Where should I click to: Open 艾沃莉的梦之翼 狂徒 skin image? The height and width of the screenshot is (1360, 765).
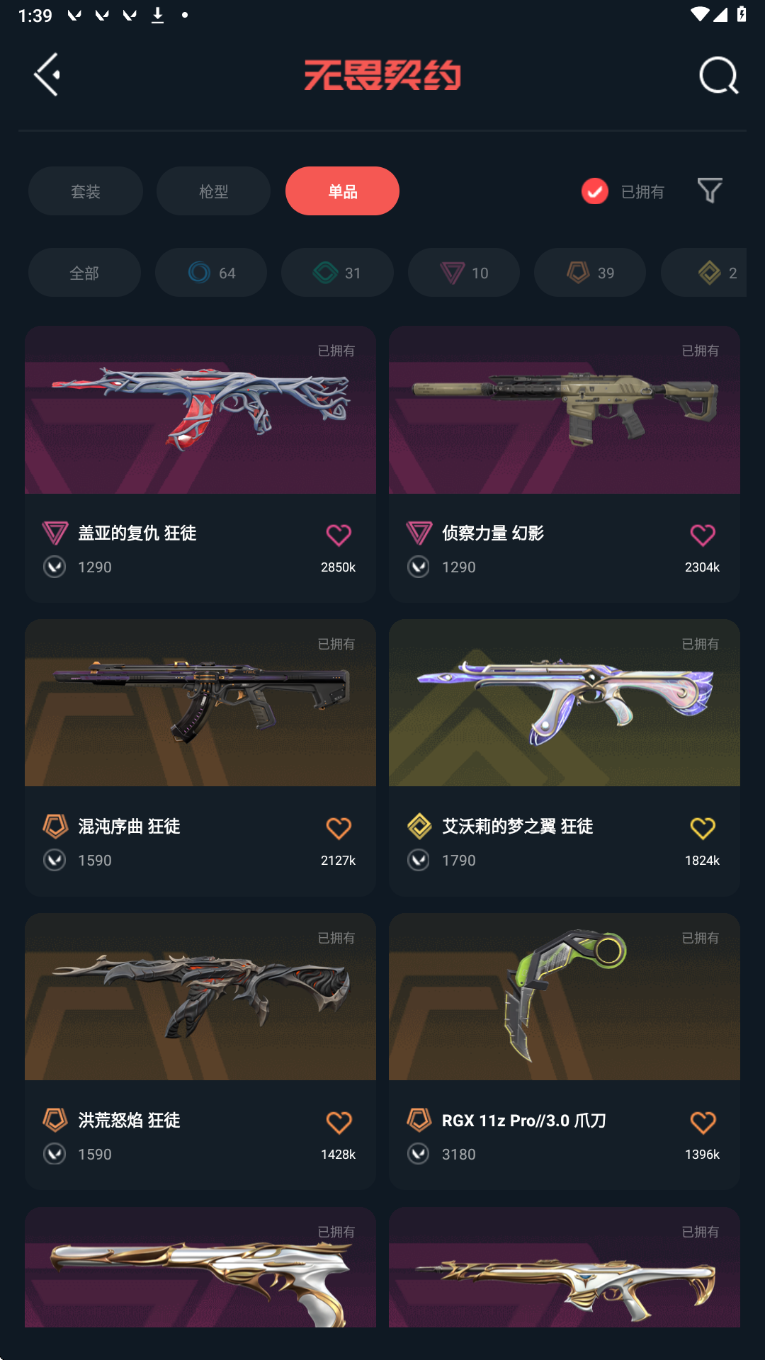click(564, 702)
